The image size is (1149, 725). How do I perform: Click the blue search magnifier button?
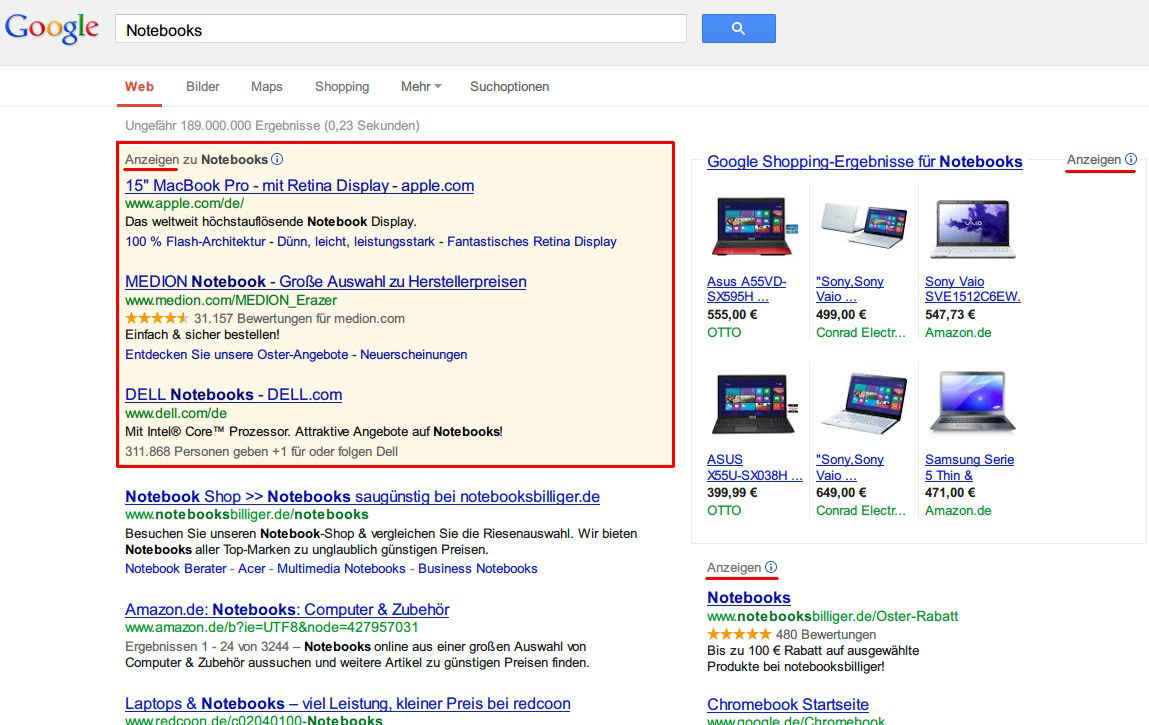[x=739, y=29]
